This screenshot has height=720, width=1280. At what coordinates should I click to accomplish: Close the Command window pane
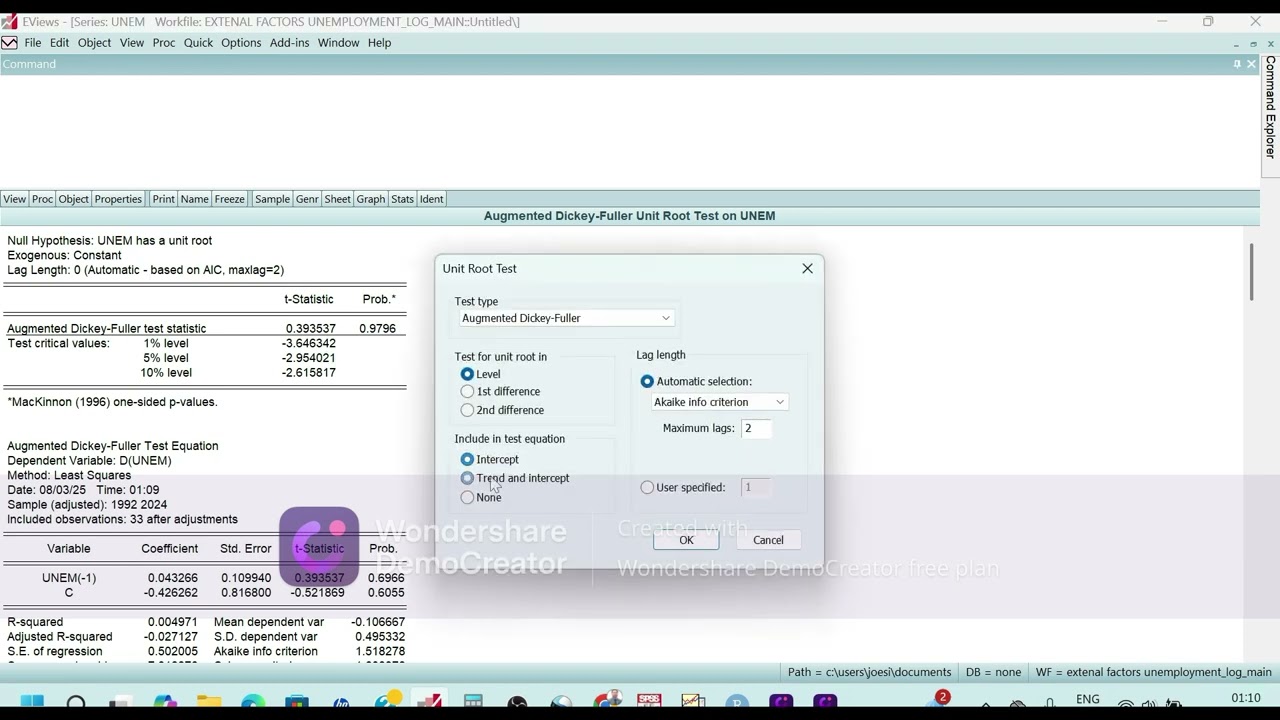point(1251,64)
